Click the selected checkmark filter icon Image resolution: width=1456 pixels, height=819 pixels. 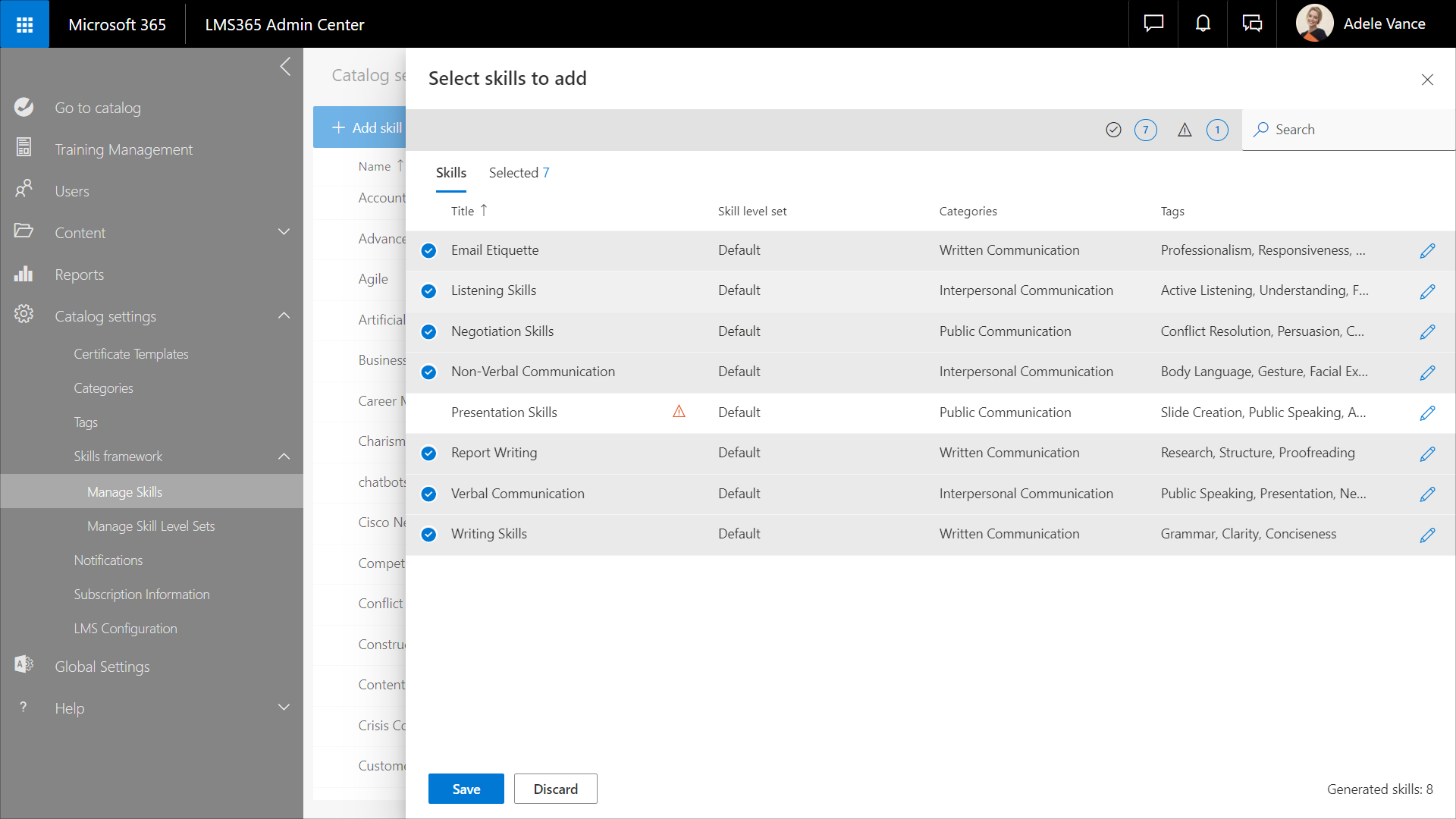(x=1113, y=130)
